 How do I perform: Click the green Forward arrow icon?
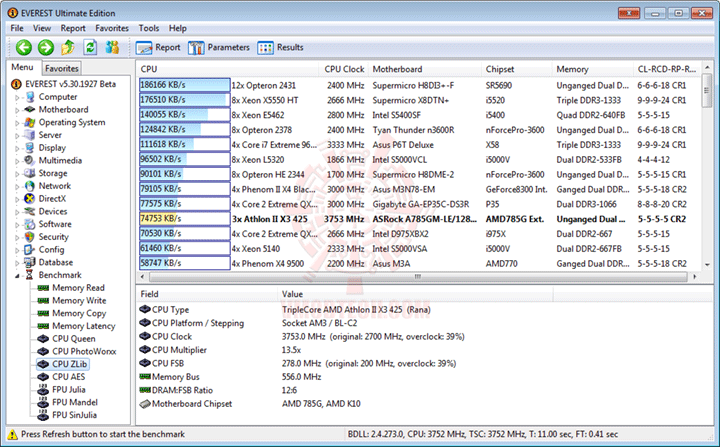45,47
